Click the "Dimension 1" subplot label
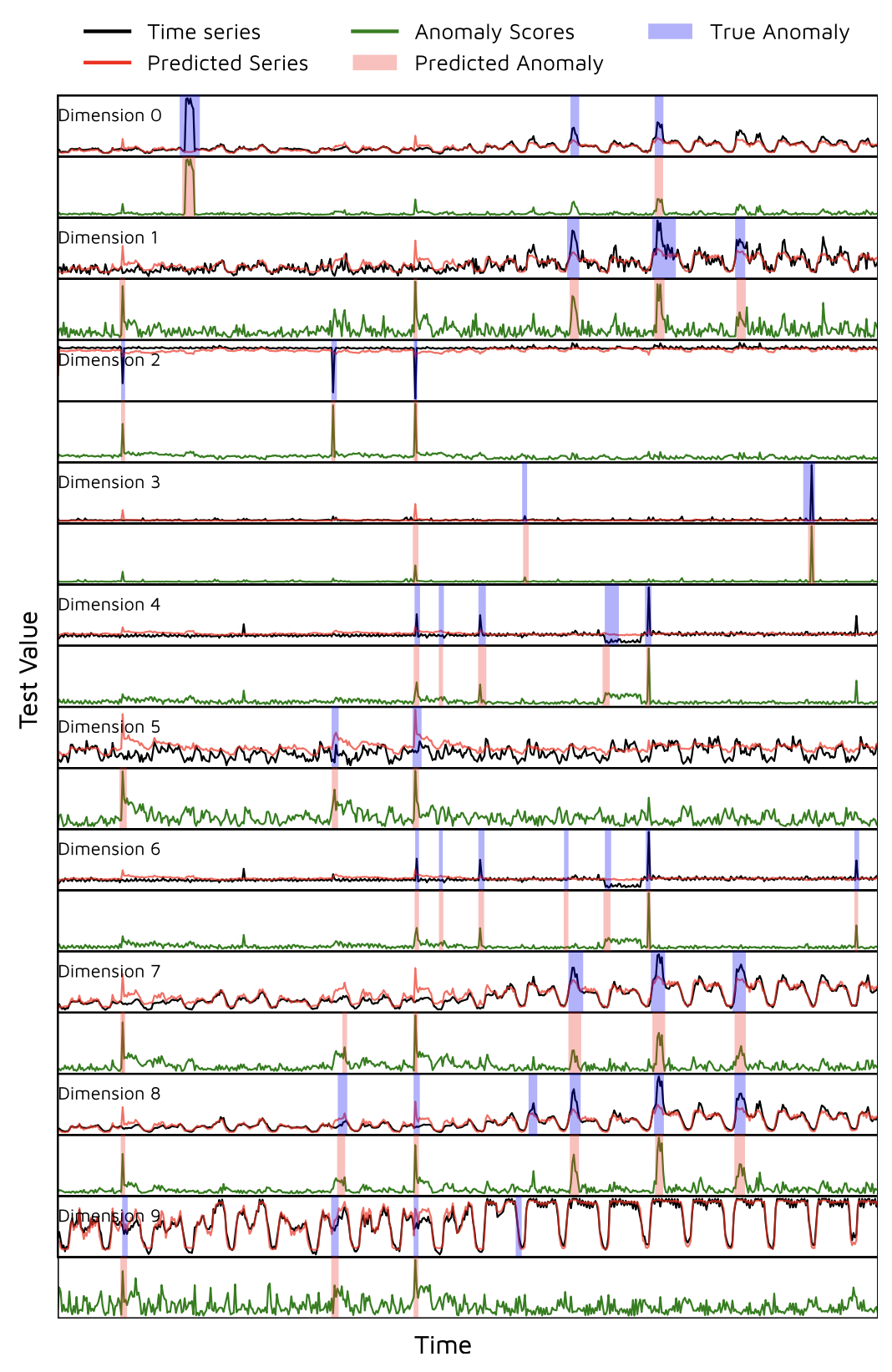 pyautogui.click(x=108, y=237)
